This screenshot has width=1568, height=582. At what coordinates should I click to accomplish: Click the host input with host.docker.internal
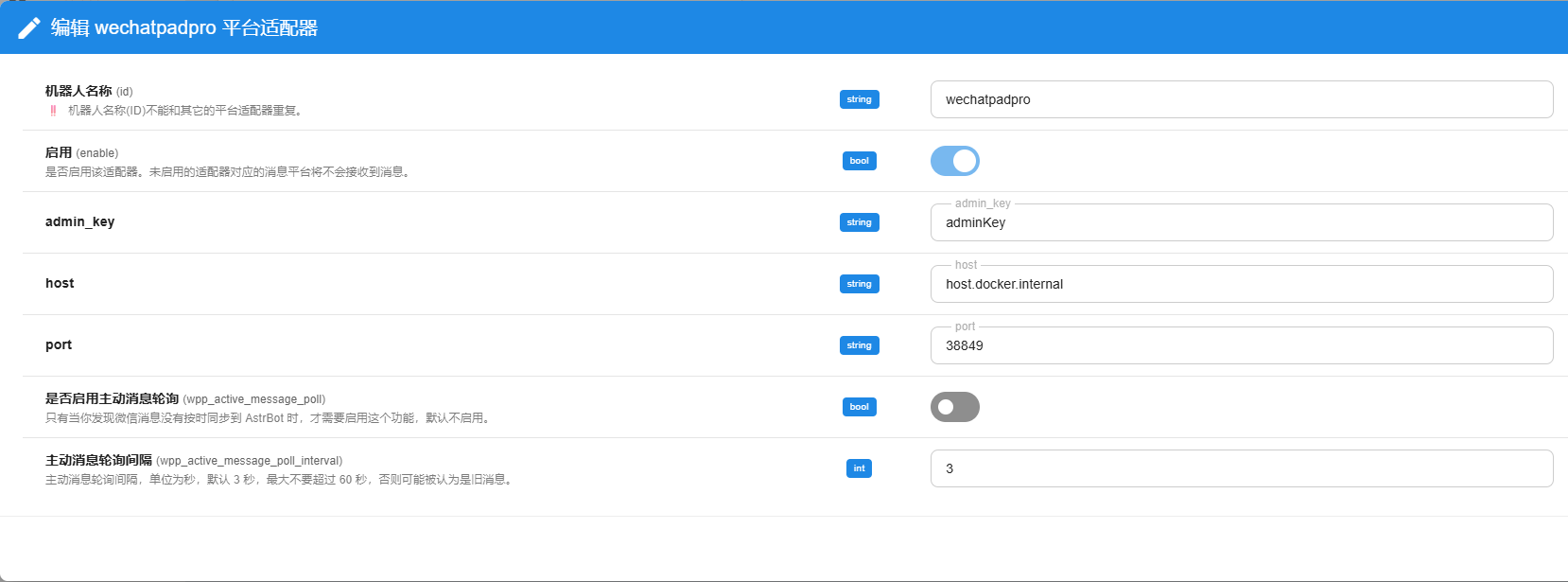[x=1242, y=284]
